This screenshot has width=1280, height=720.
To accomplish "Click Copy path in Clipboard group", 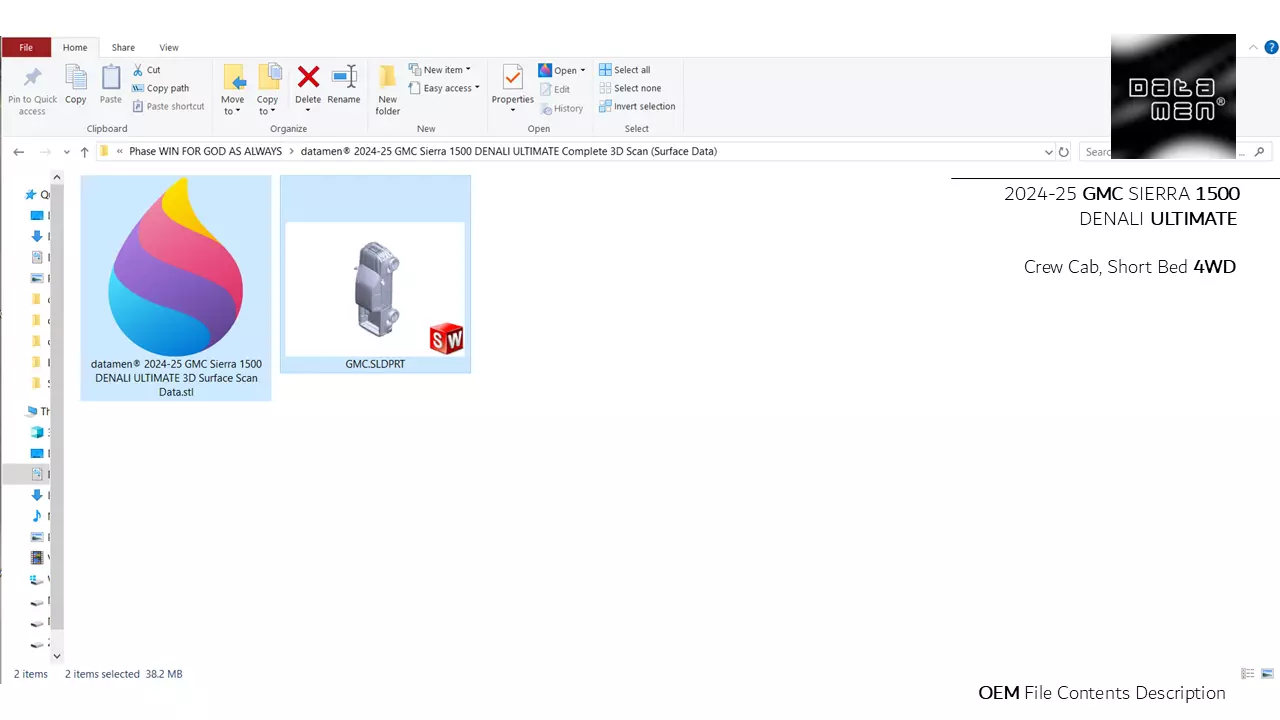I will click(160, 88).
